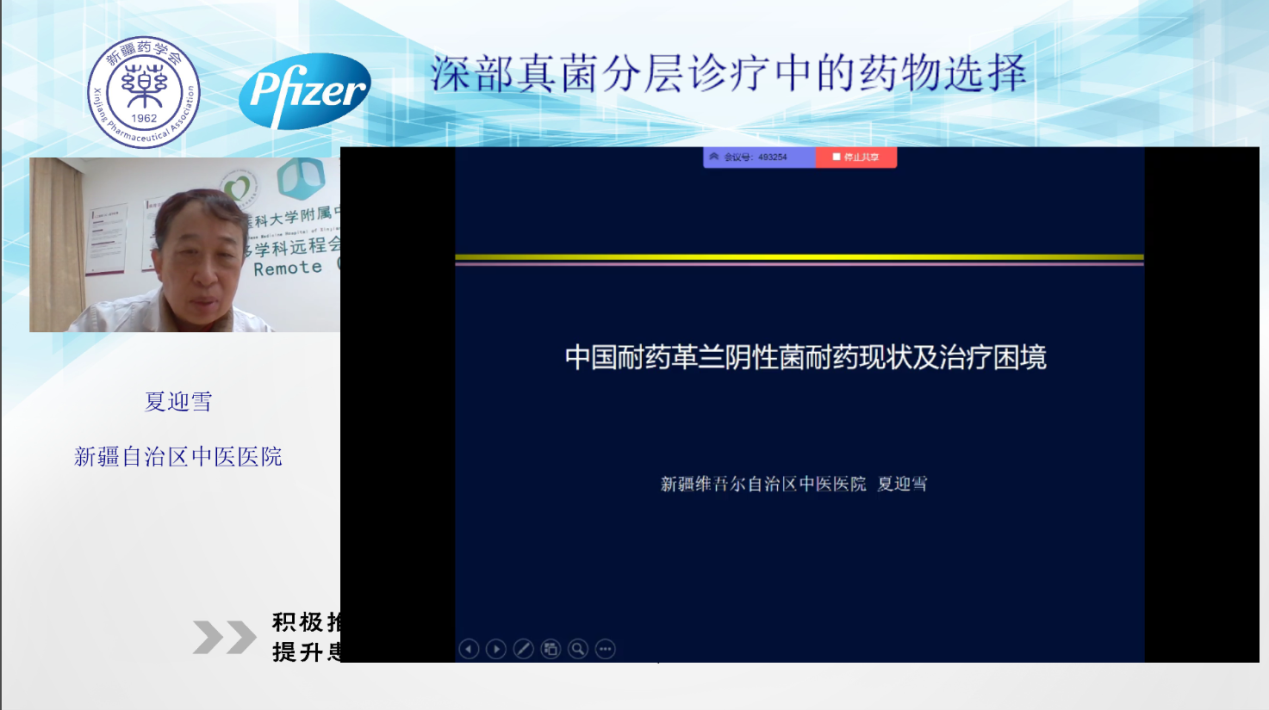Select the pen annotation tool

point(523,649)
